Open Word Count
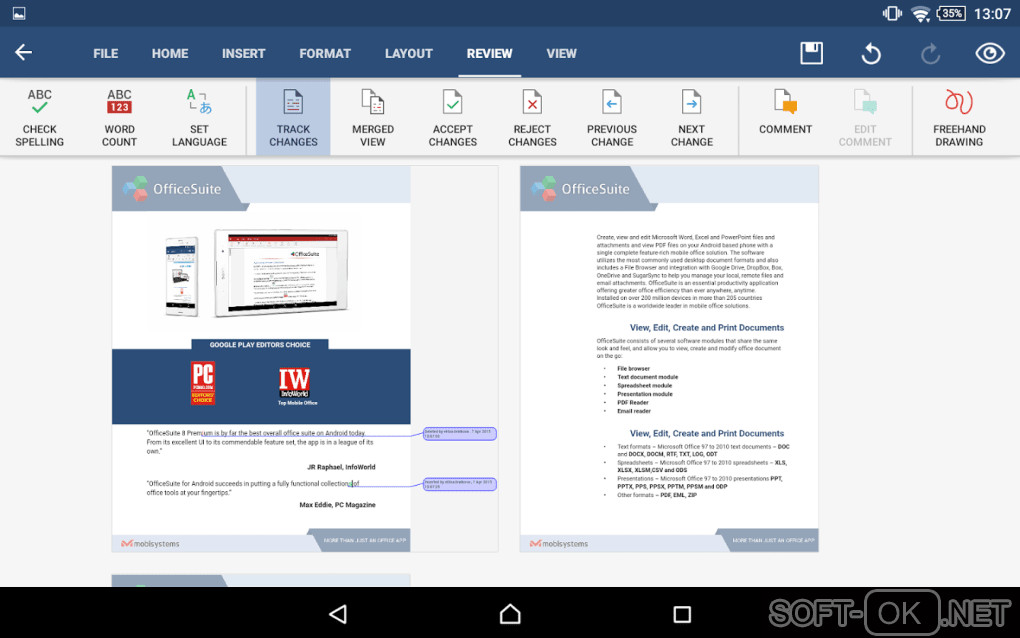The height and width of the screenshot is (638, 1020). (119, 117)
